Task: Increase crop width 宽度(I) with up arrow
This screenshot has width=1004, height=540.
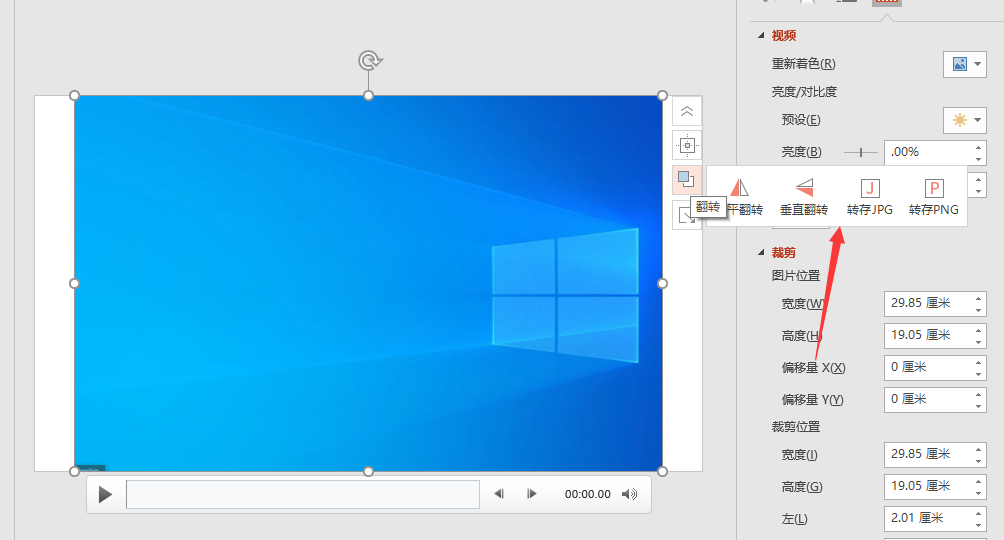Action: coord(978,450)
